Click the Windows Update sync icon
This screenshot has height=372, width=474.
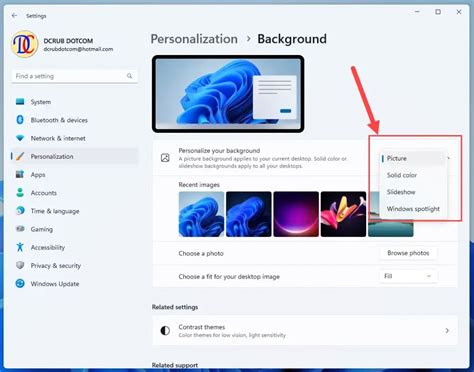pyautogui.click(x=20, y=284)
